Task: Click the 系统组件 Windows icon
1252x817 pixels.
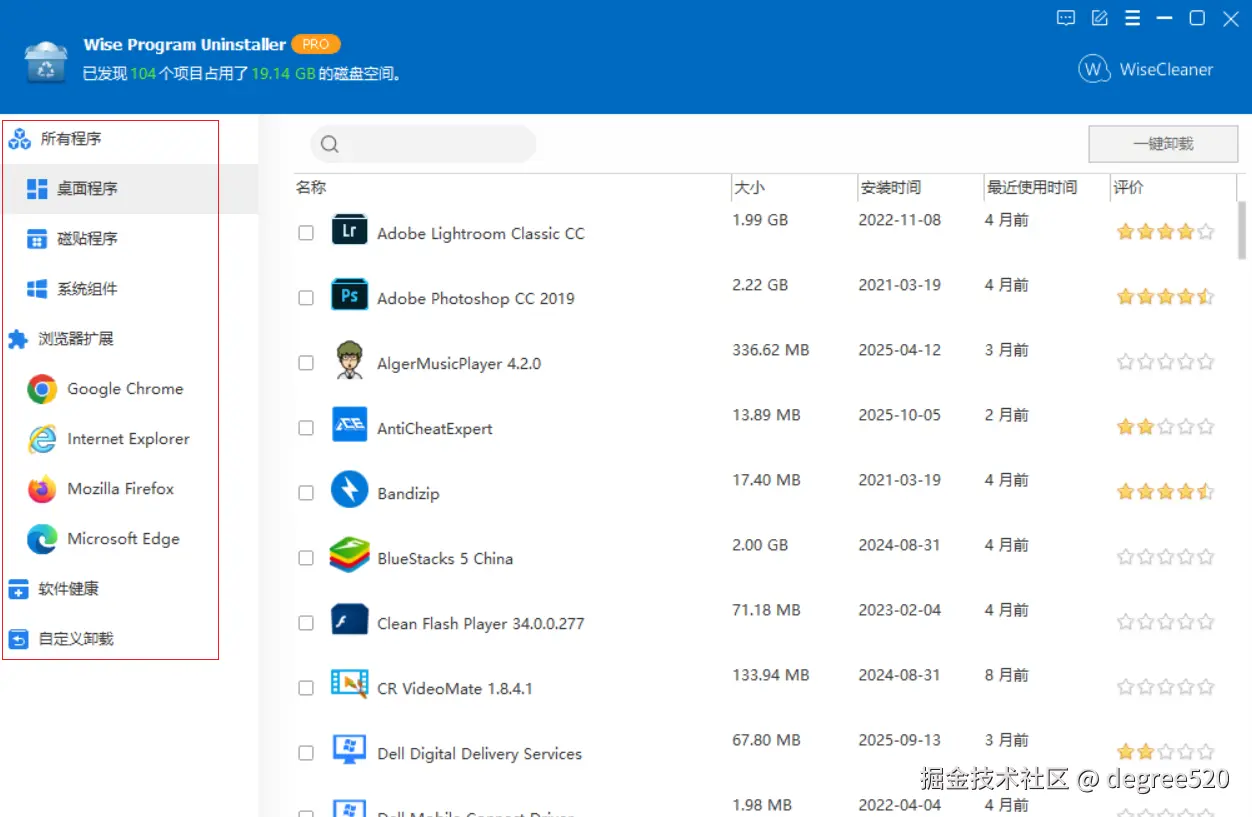Action: pos(37,289)
